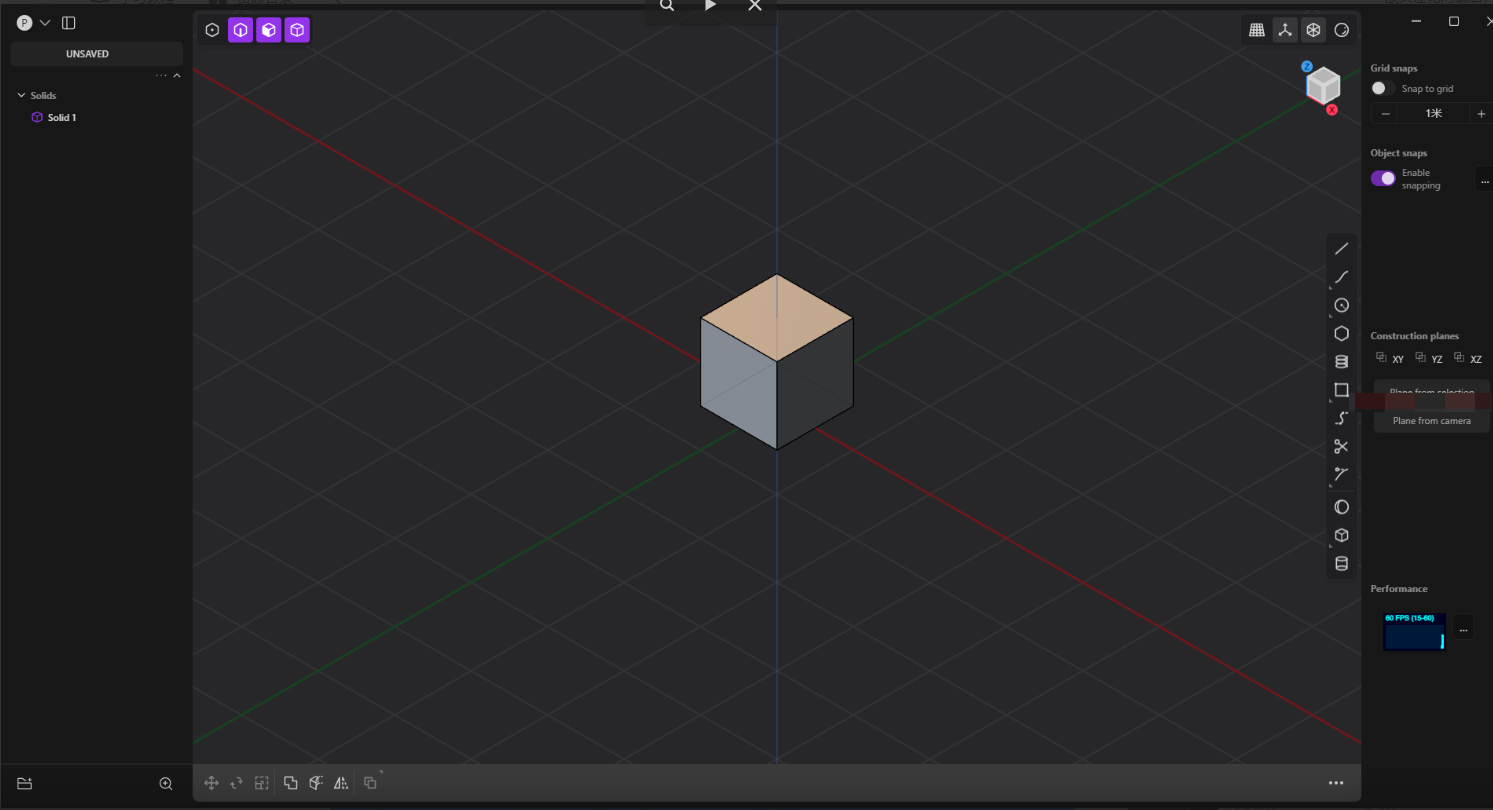The height and width of the screenshot is (810, 1493).
Task: Collapse the Solids tree group
Action: [x=21, y=96]
